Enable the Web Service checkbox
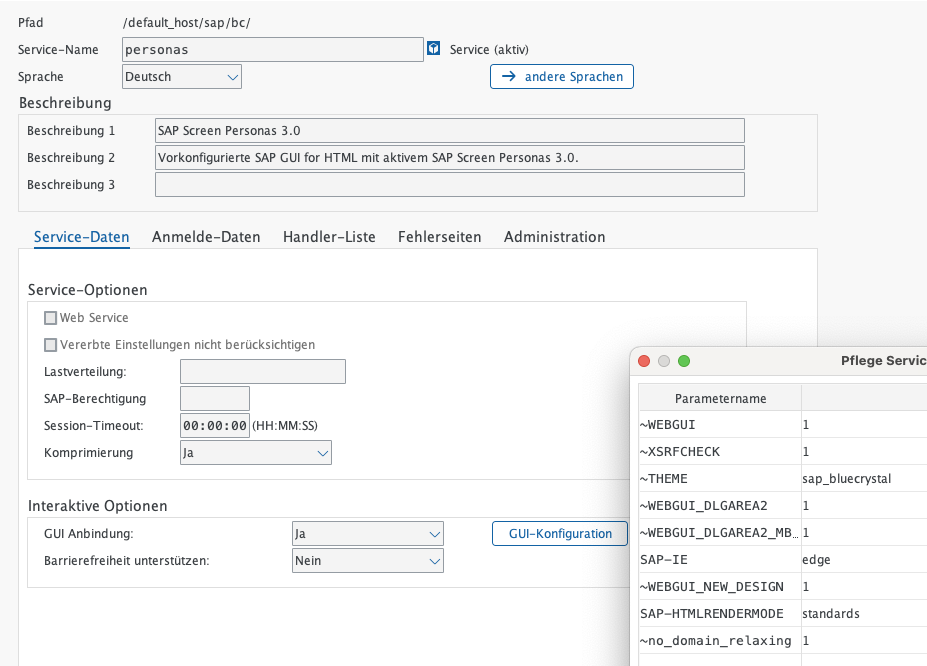 [x=51, y=318]
